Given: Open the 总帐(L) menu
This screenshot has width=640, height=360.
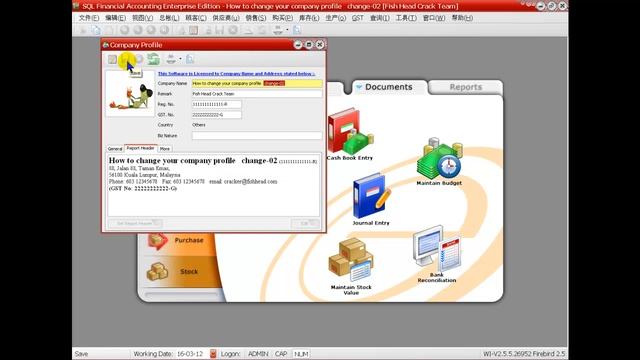Looking at the screenshot, I should point(169,18).
